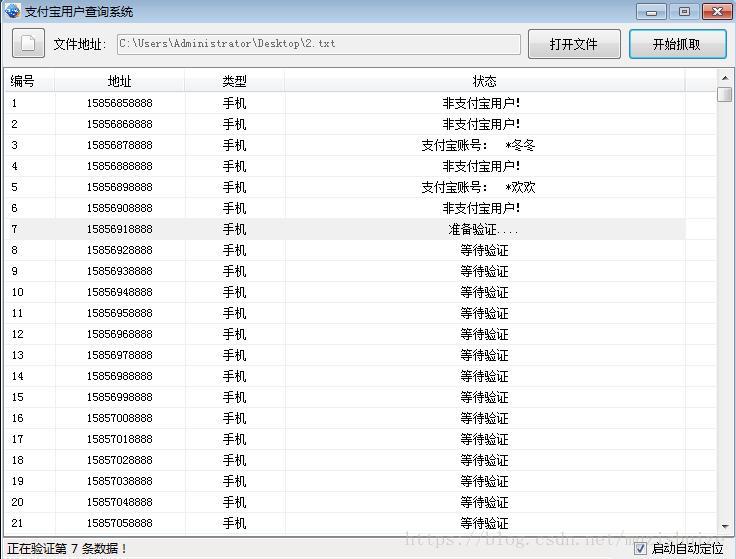Image resolution: width=736 pixels, height=559 pixels.
Task: Click 非支付宝用户! status in row 1
Action: coord(481,103)
